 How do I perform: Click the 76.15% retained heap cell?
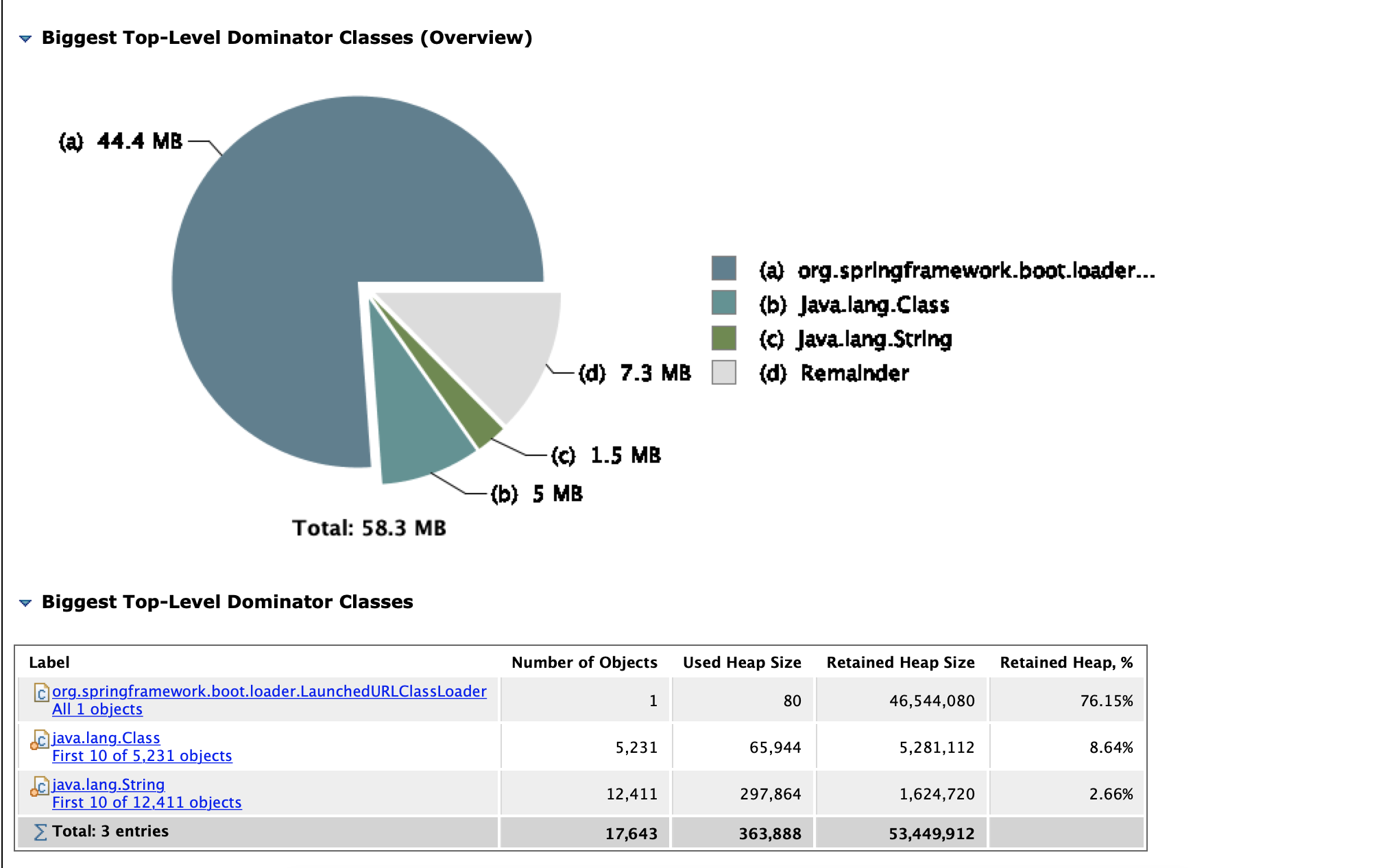1067,700
